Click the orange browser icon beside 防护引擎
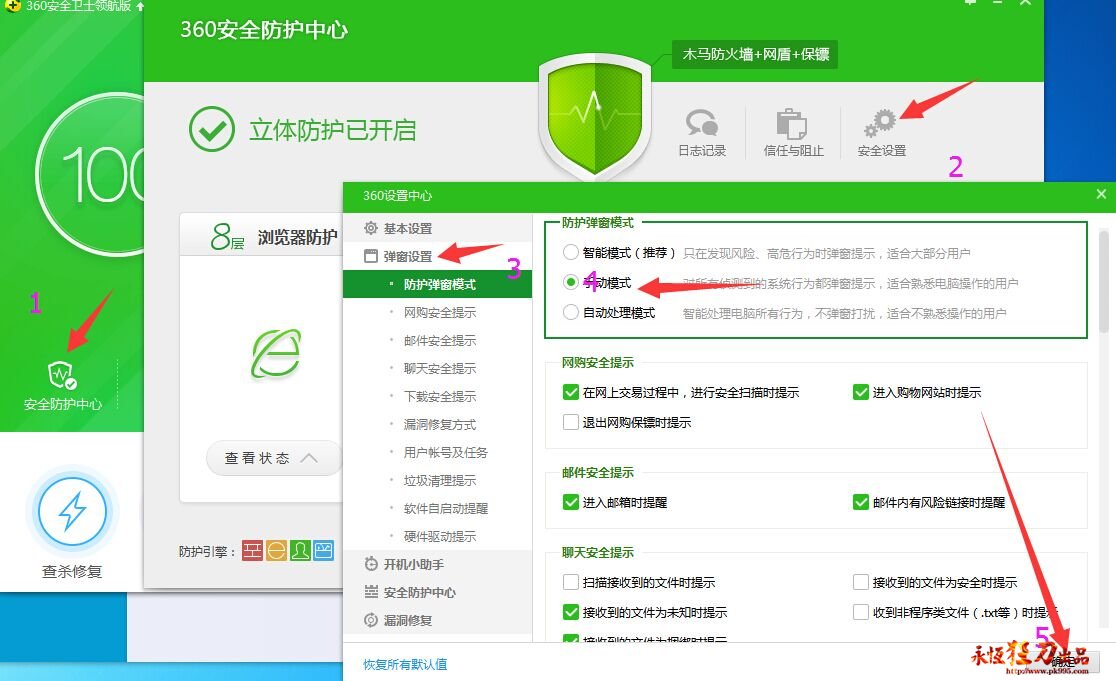Viewport: 1116px width, 681px height. [276, 551]
